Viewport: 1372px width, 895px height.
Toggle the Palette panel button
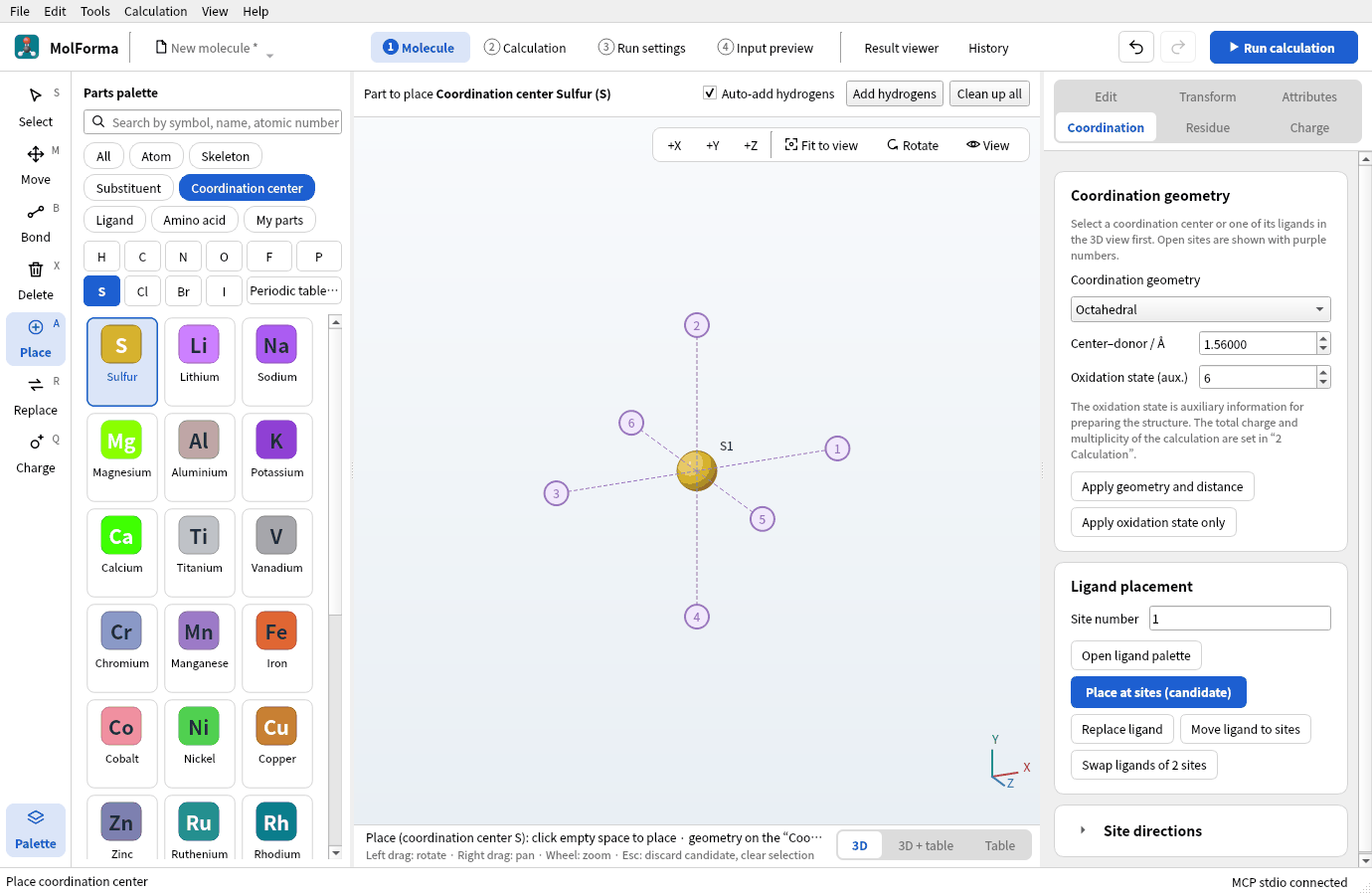pyautogui.click(x=36, y=829)
